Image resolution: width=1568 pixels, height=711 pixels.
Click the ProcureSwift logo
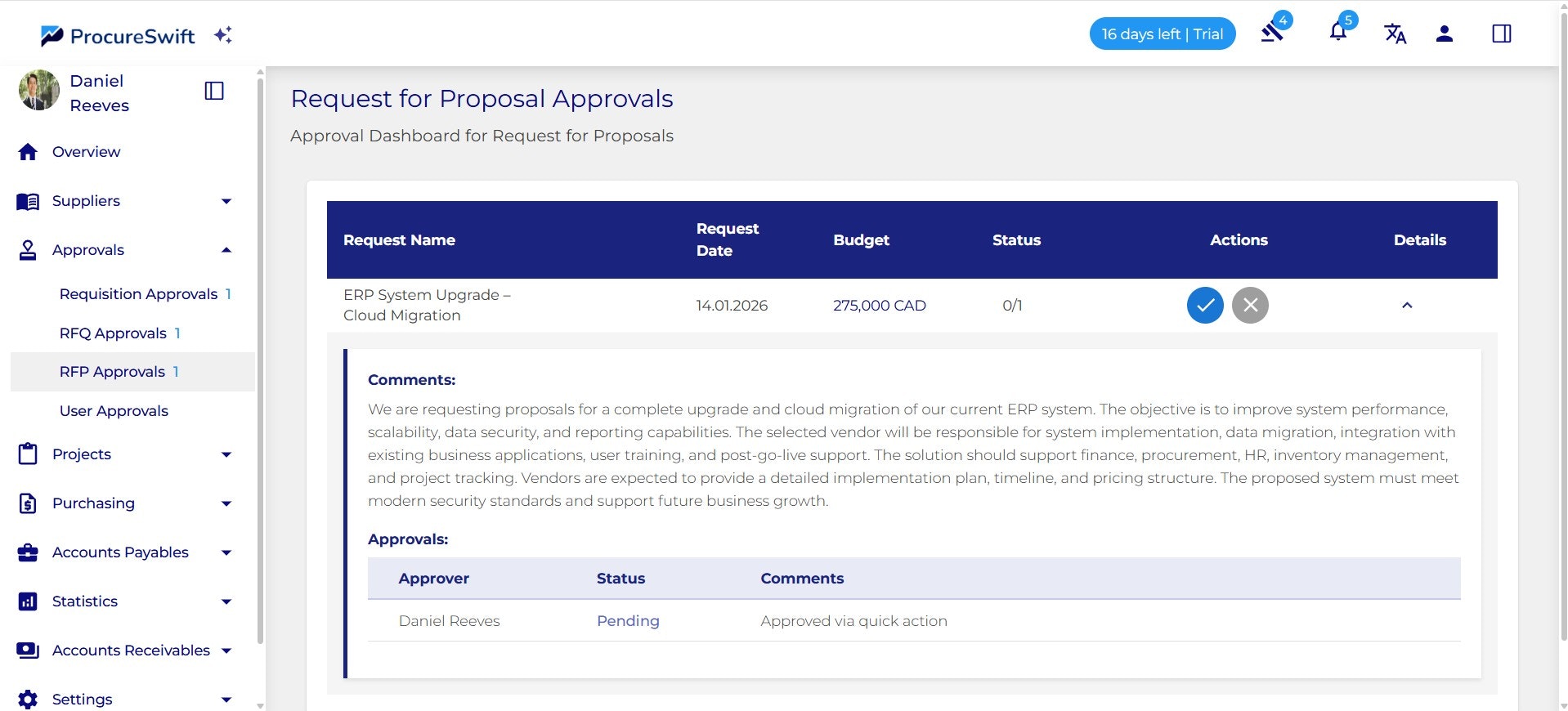[118, 35]
